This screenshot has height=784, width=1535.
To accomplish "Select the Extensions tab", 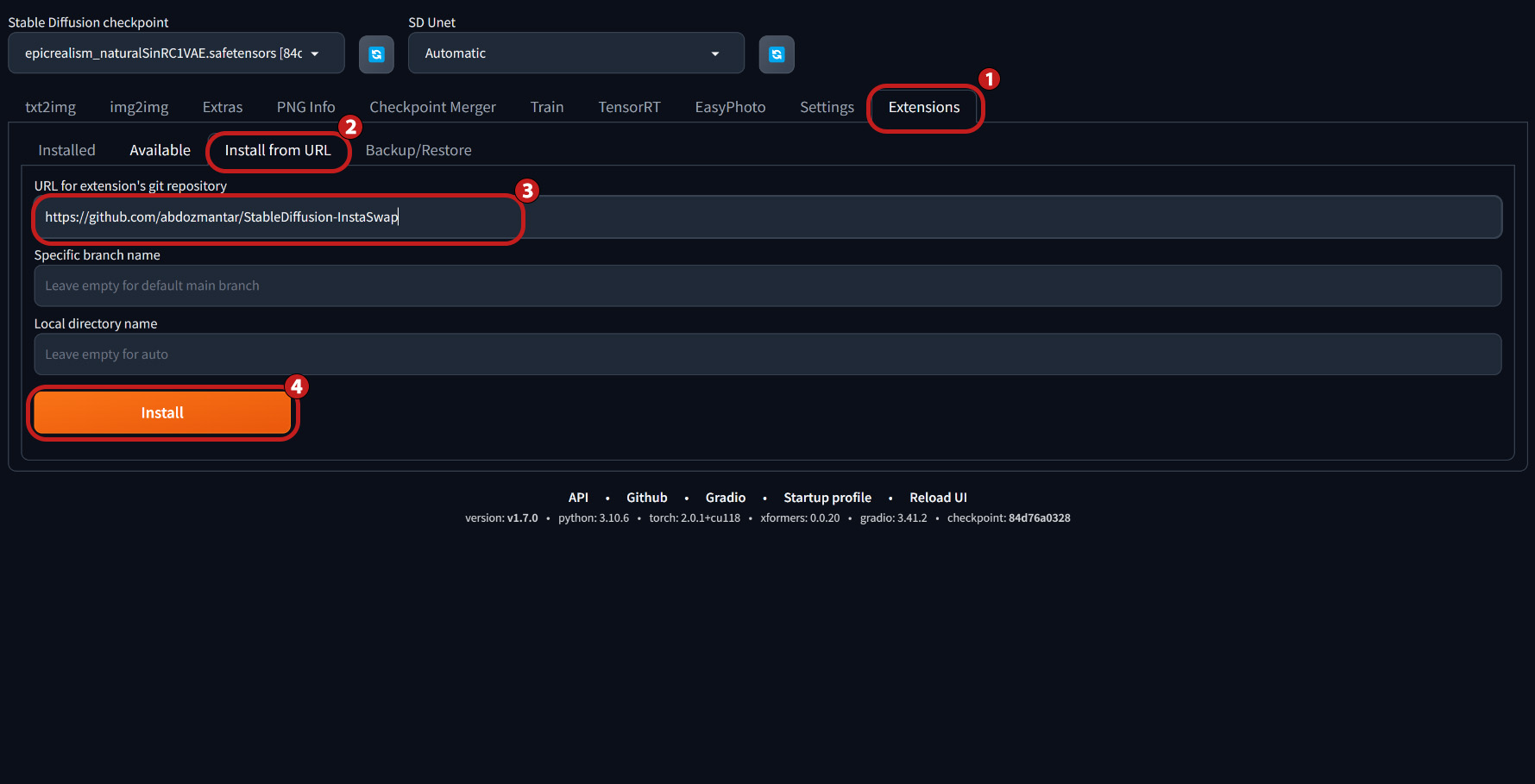I will pos(924,107).
